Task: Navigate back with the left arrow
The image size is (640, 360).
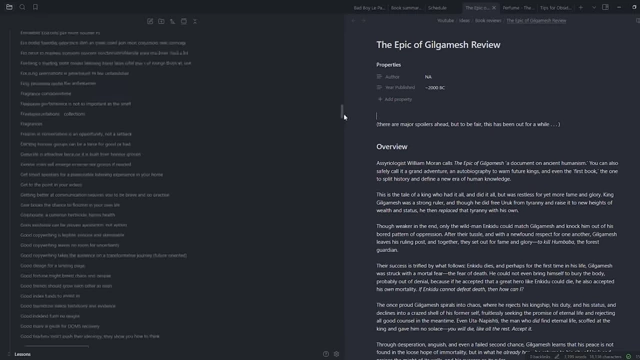Action: coord(353,20)
